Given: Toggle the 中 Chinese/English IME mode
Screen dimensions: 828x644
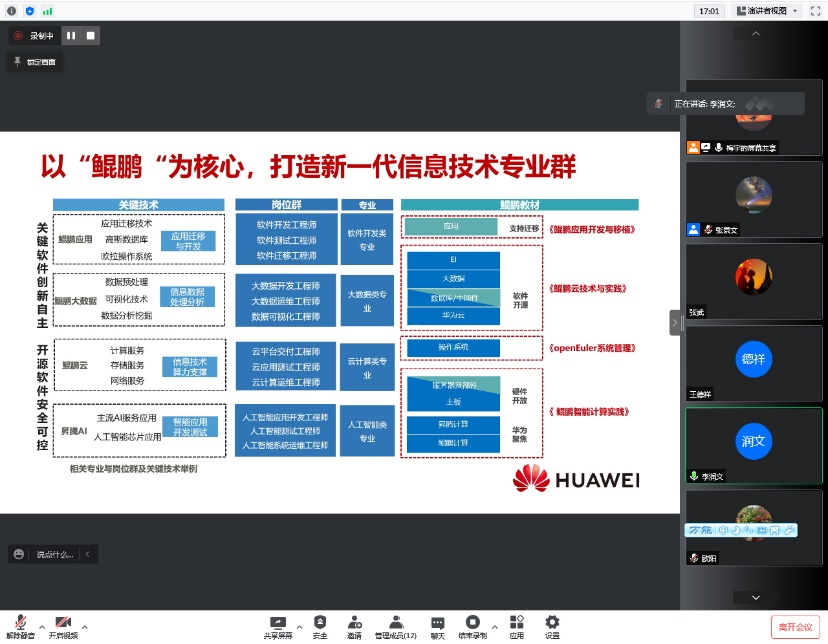Looking at the screenshot, I should tap(723, 530).
